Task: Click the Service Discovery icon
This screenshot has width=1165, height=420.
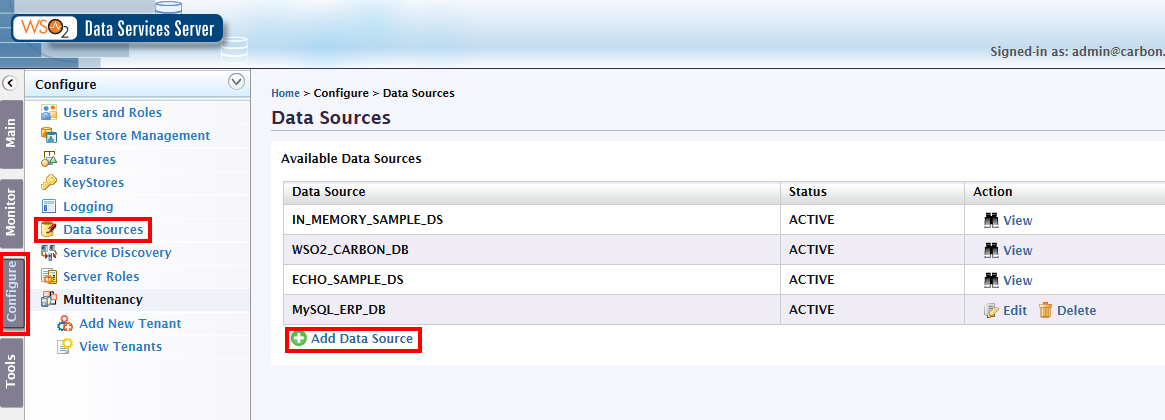Action: pos(49,253)
